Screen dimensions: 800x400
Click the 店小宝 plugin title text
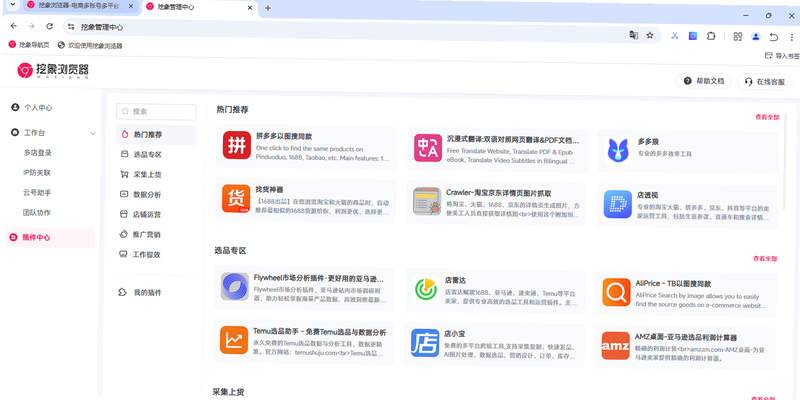coord(454,334)
